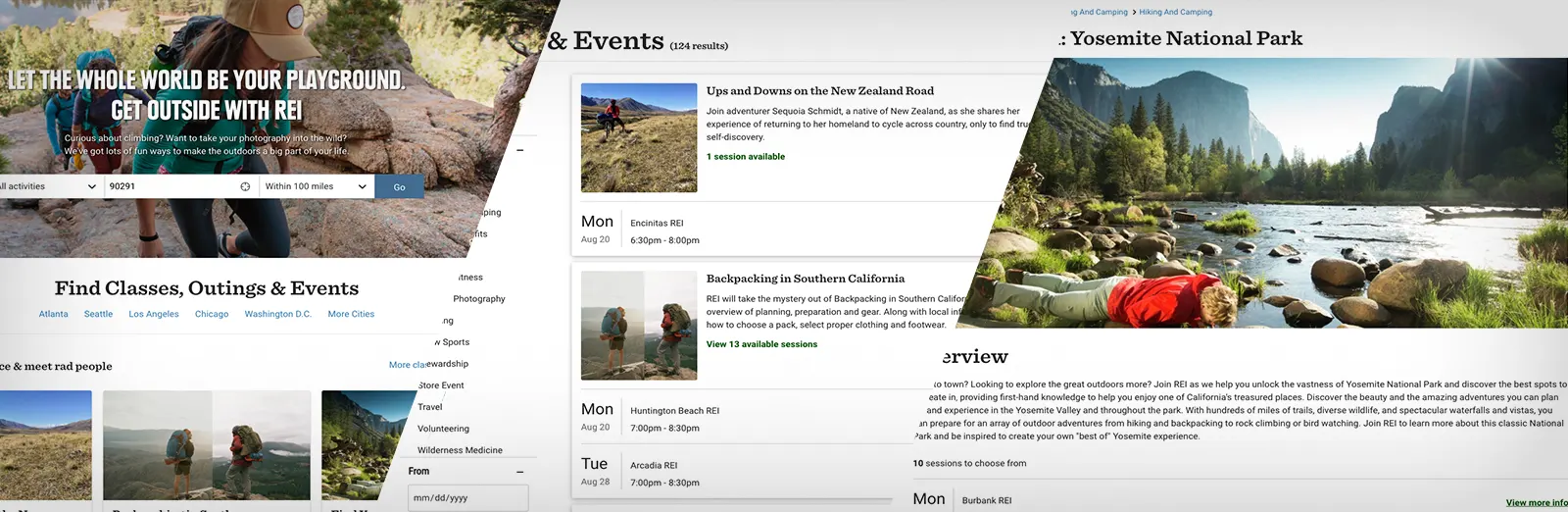Open Ups and Downs New Zealand event thumbnail
The width and height of the screenshot is (1568, 512).
tap(638, 137)
